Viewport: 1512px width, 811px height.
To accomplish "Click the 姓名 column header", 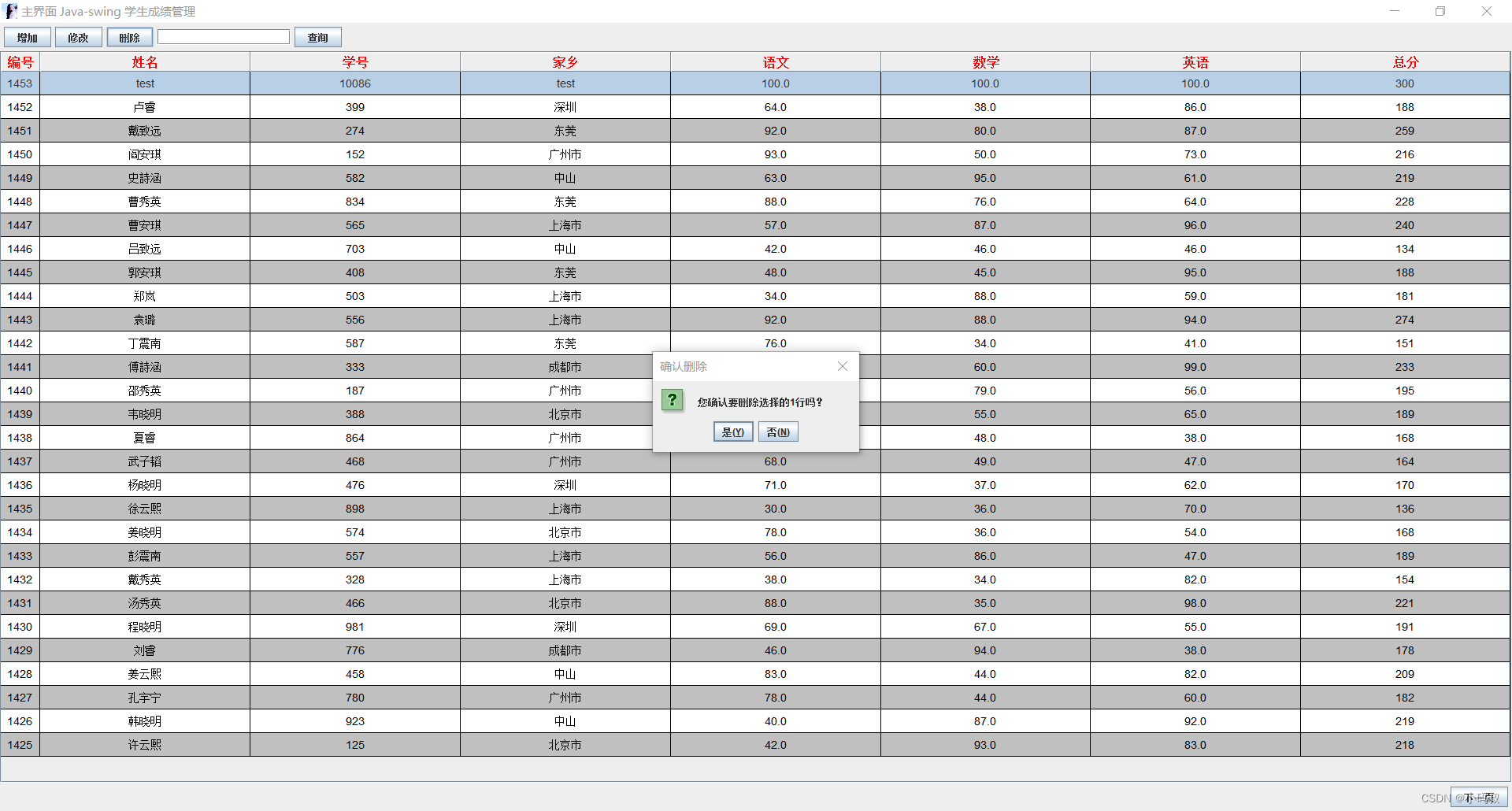I will pos(145,62).
